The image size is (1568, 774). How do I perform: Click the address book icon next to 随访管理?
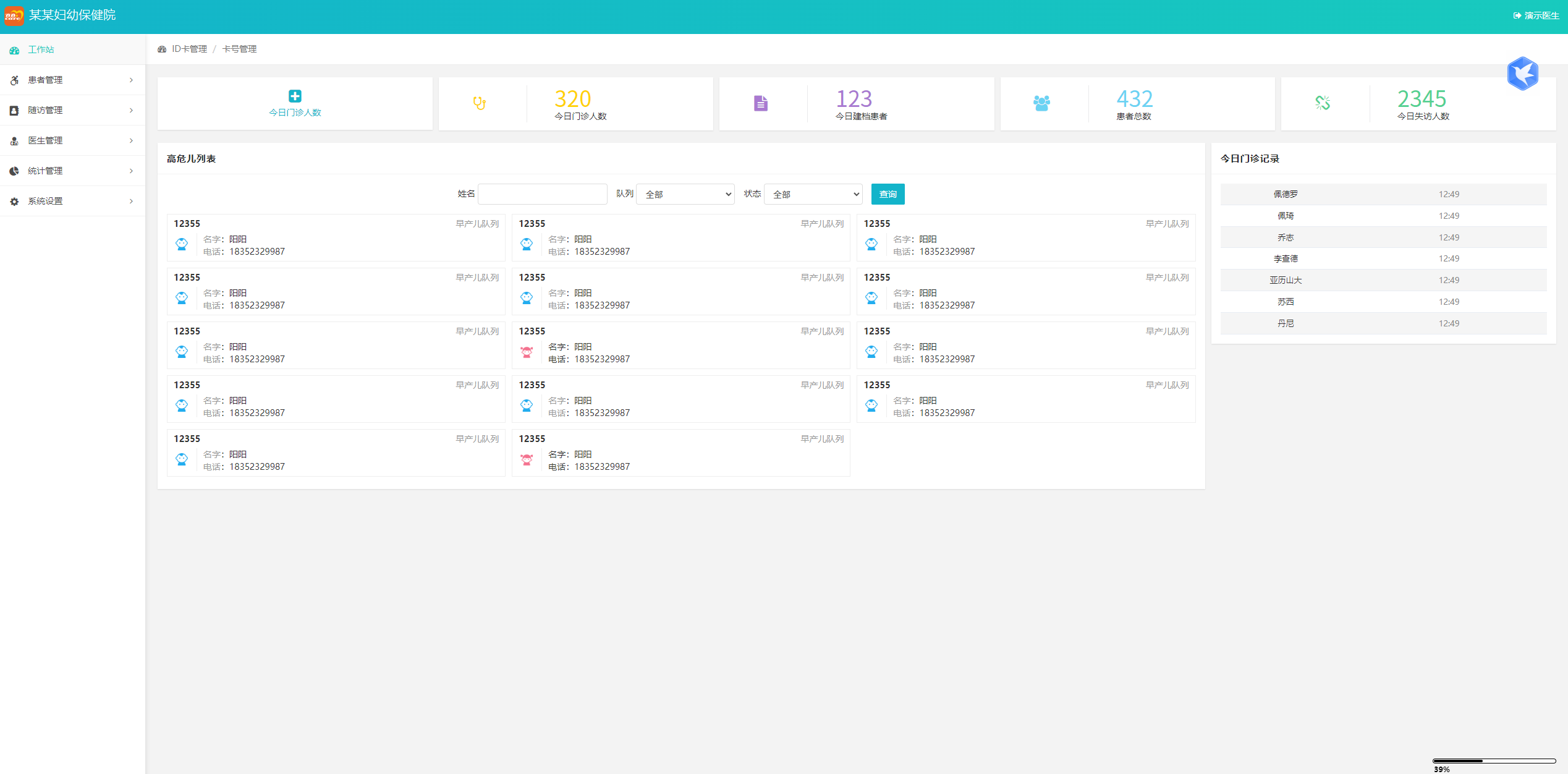[x=14, y=111]
